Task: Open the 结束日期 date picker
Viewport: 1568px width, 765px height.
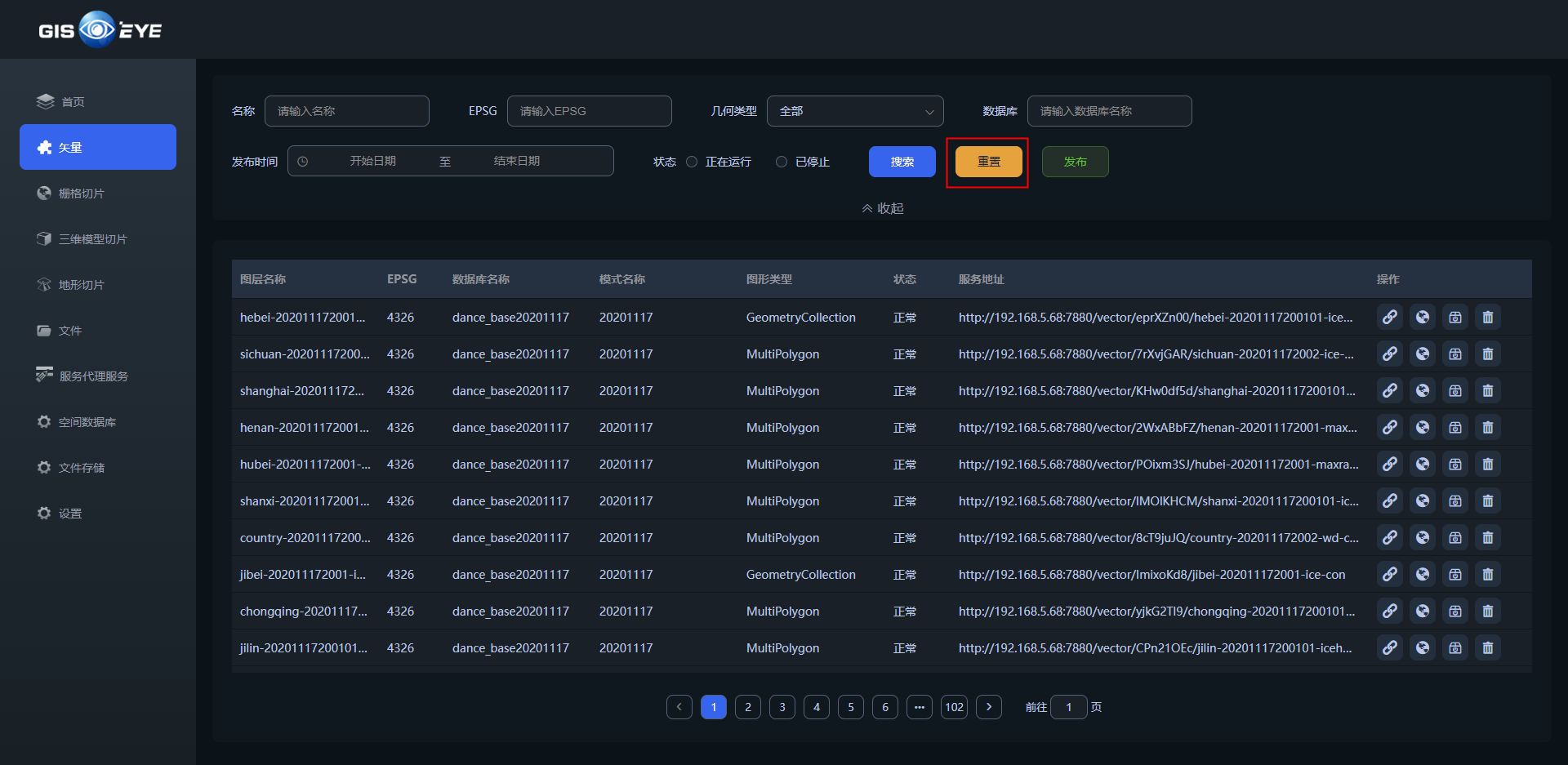Action: click(x=517, y=161)
